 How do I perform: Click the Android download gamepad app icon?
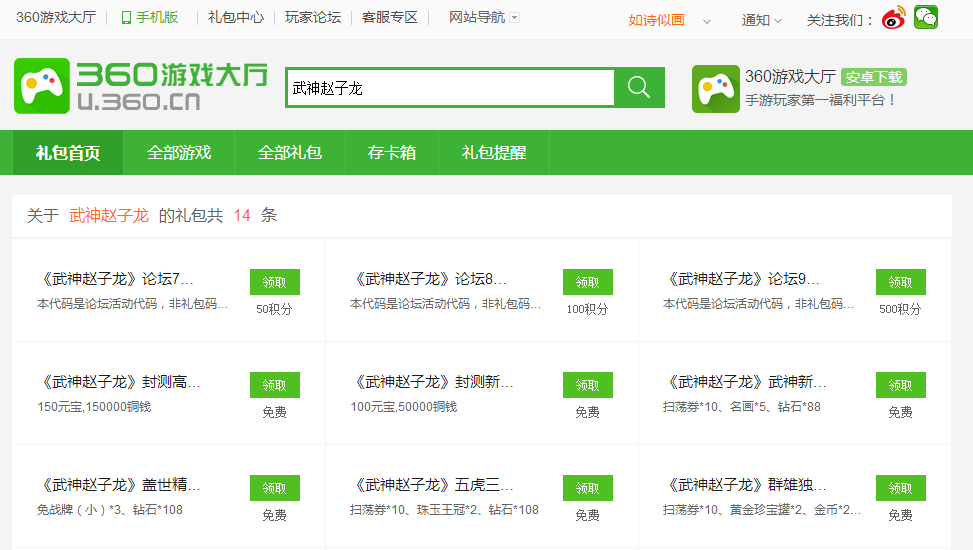(x=716, y=89)
